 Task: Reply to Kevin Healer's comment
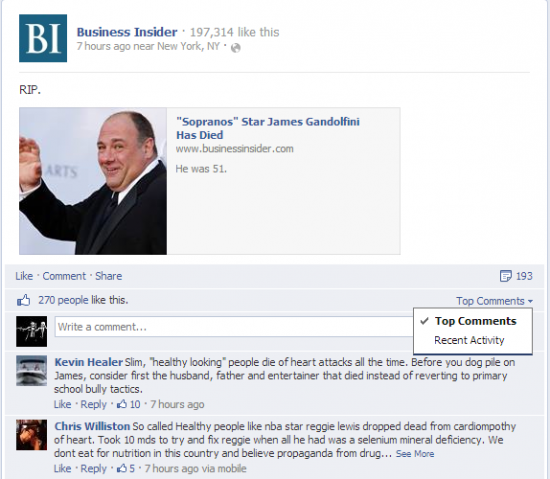coord(93,404)
